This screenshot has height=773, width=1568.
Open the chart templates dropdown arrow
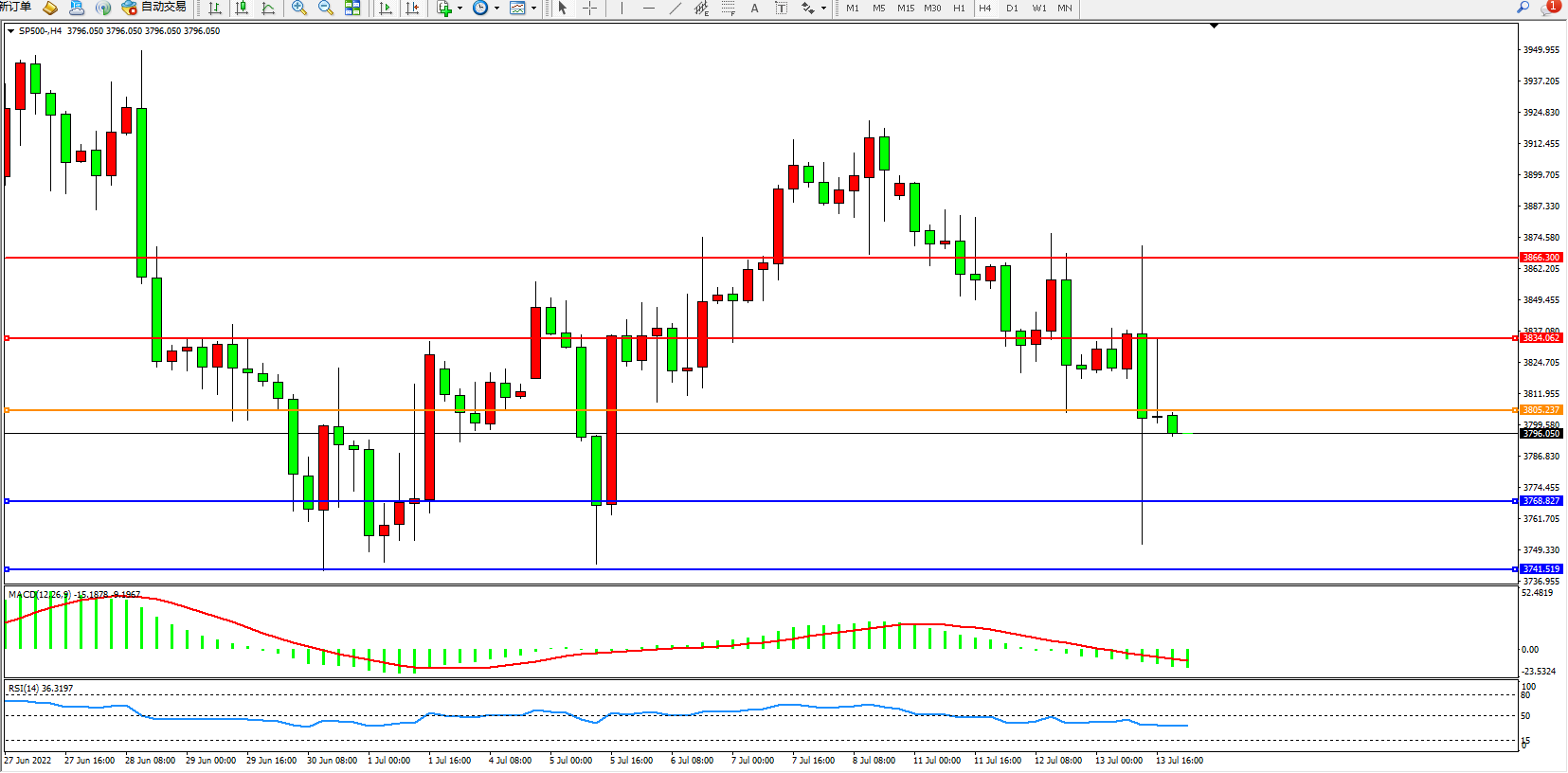pos(533,9)
